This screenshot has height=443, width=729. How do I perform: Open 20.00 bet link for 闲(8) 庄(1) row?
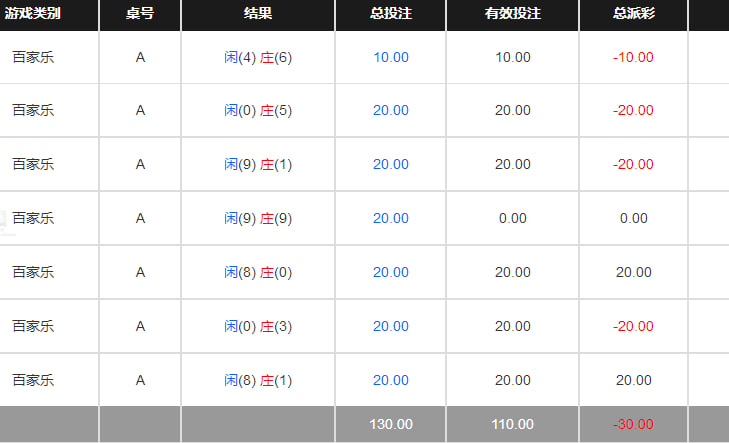click(391, 380)
